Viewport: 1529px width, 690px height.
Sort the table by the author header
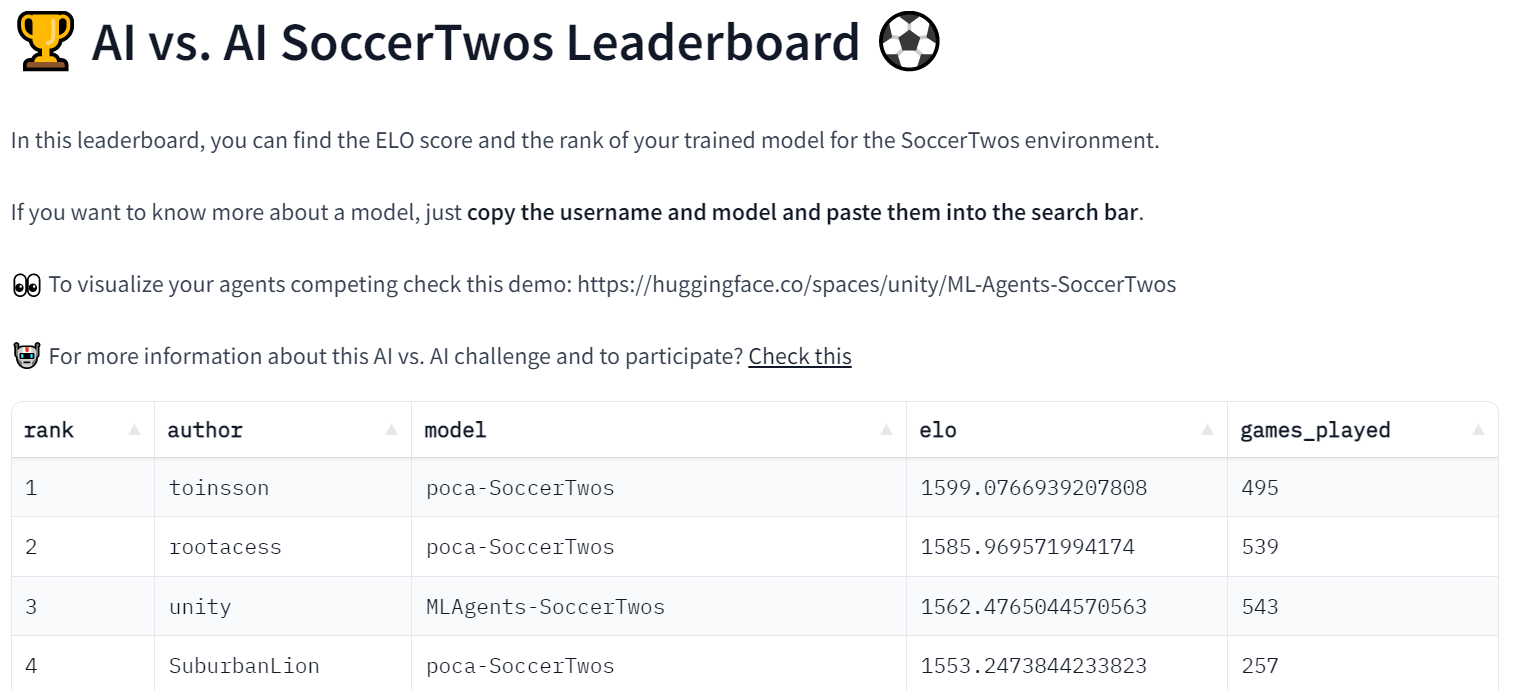click(204, 429)
